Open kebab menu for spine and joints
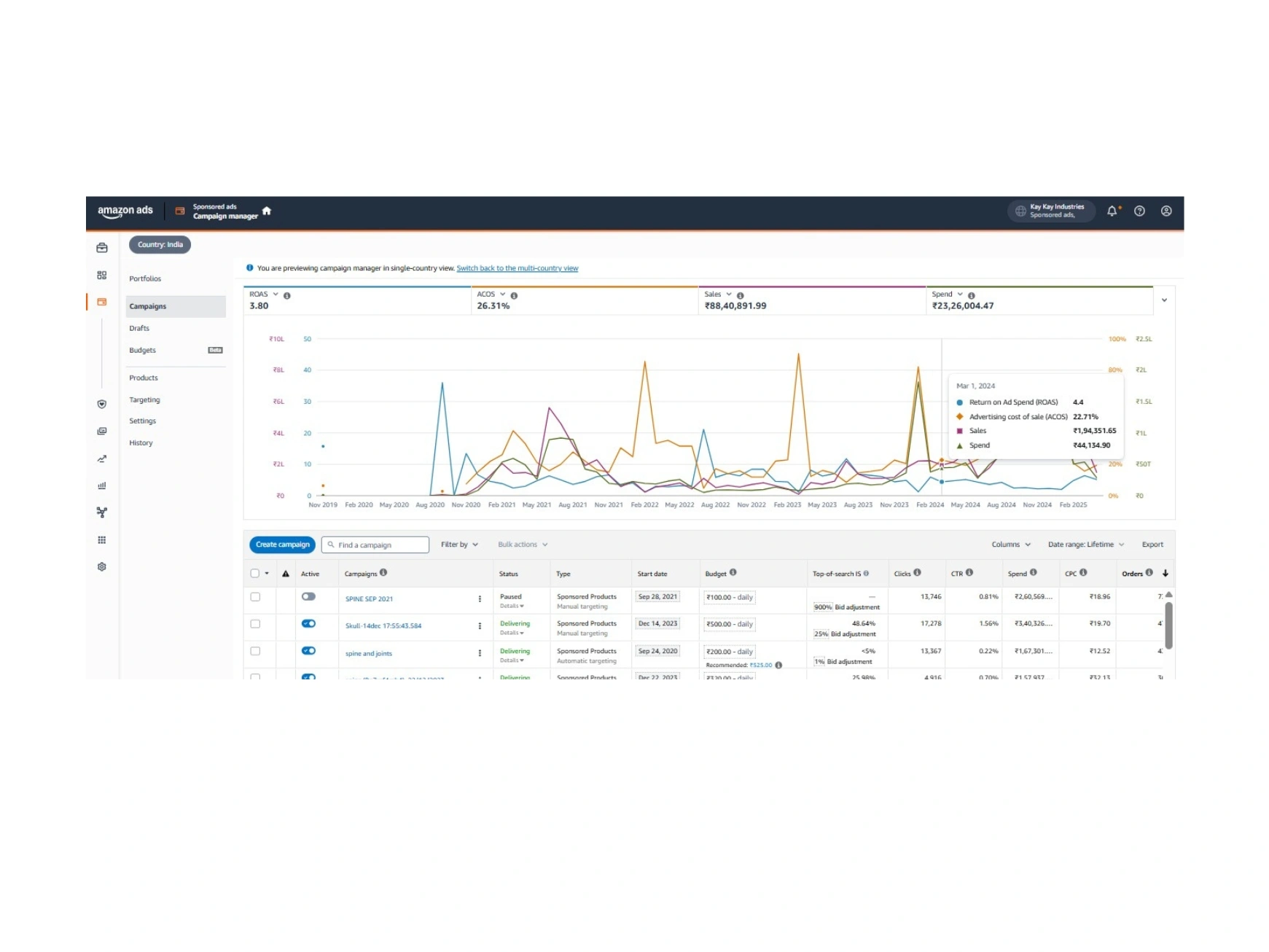 (480, 653)
